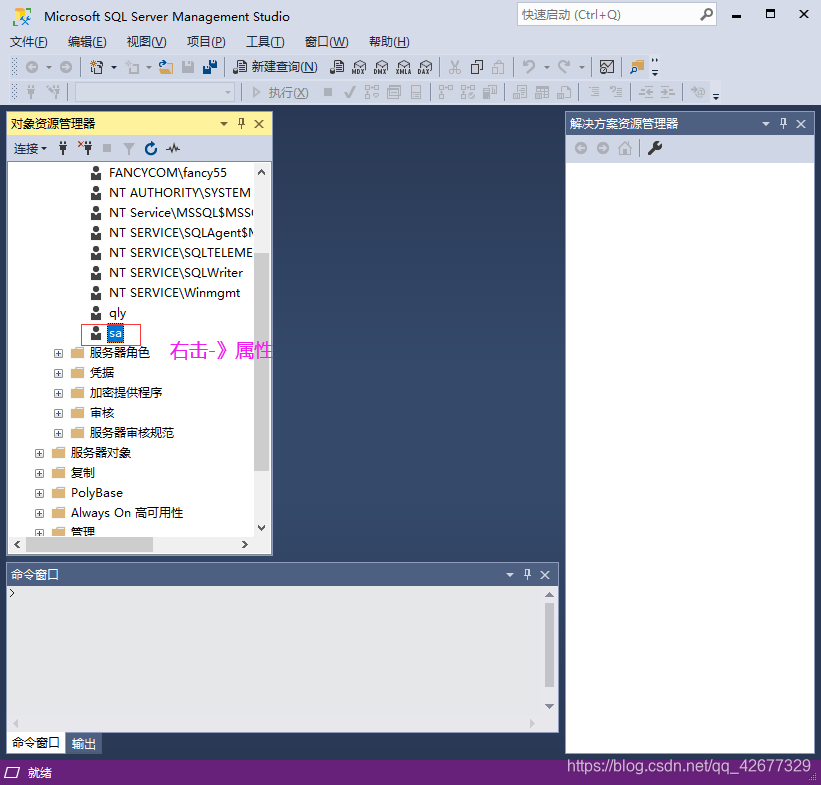Expand the 服务器审核规范 folder
821x785 pixels.
[x=58, y=434]
